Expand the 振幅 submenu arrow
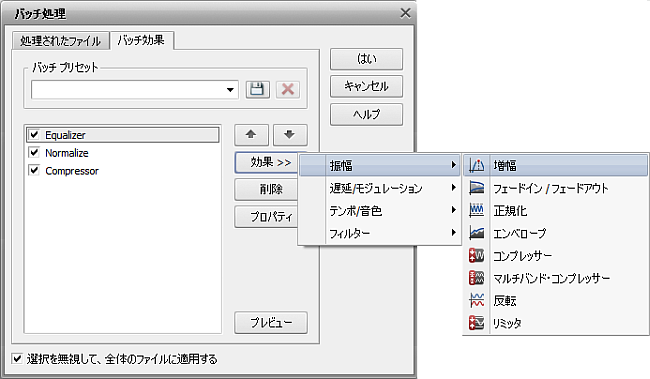Viewport: 650px width, 379px height. point(454,165)
